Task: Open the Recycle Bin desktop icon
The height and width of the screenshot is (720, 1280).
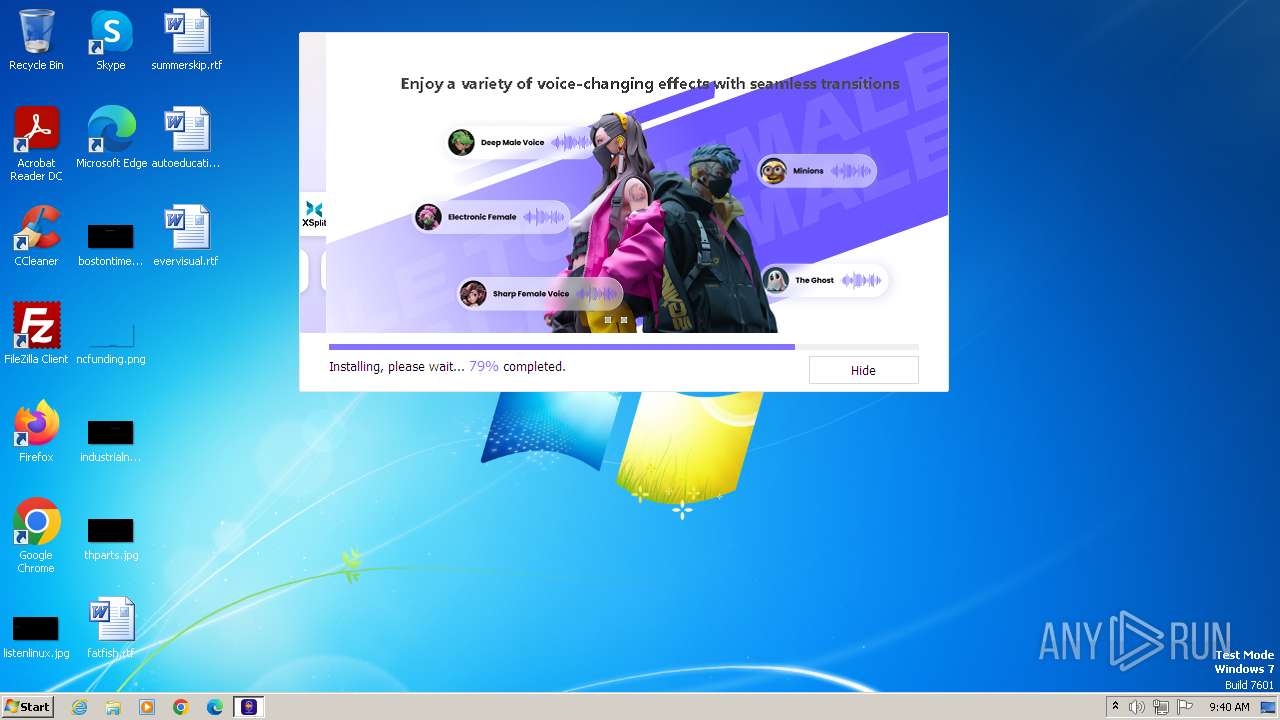Action: pyautogui.click(x=36, y=40)
